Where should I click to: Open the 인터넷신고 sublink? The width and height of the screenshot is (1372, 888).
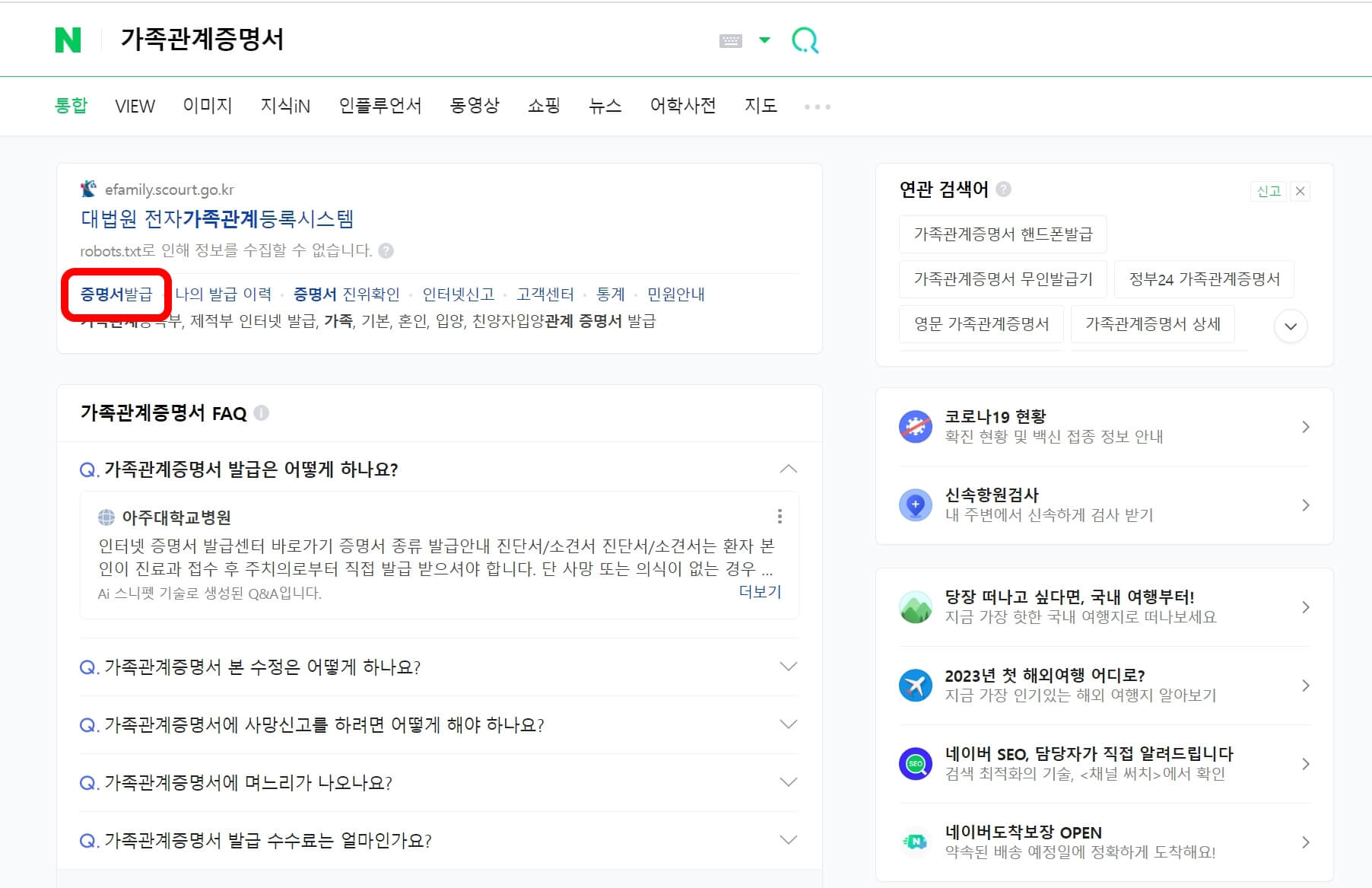[x=459, y=294]
